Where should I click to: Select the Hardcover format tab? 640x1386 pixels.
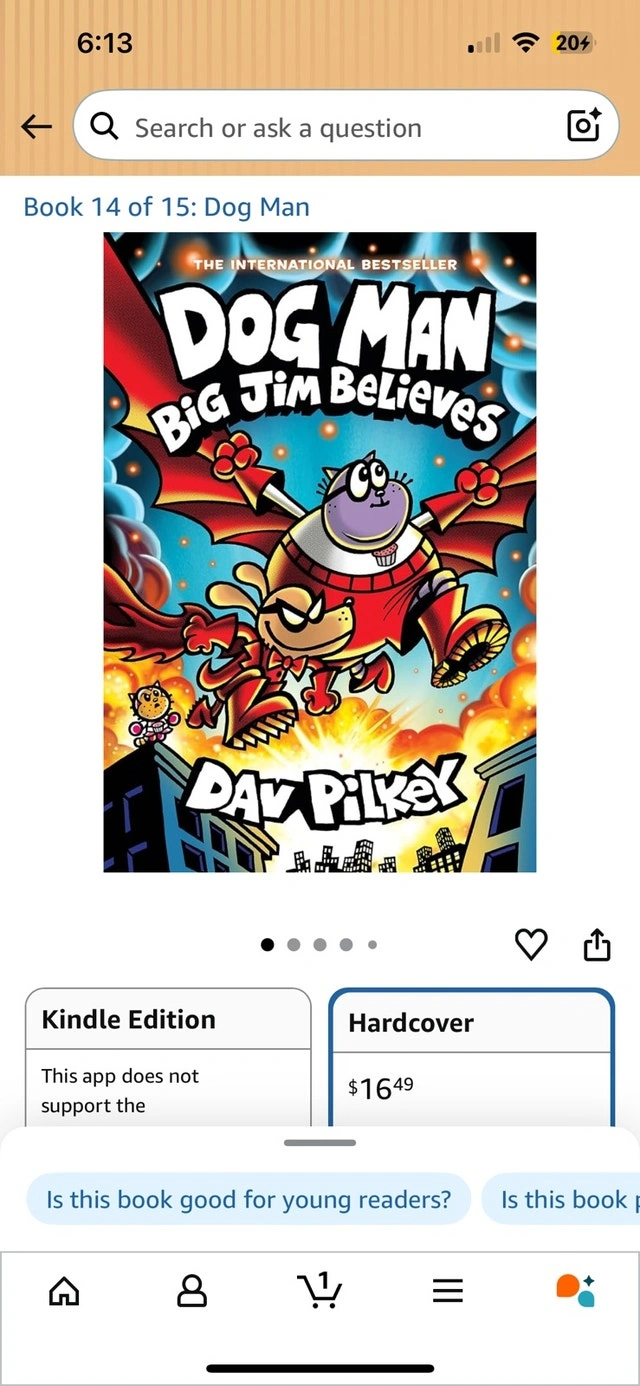pyautogui.click(x=471, y=1058)
